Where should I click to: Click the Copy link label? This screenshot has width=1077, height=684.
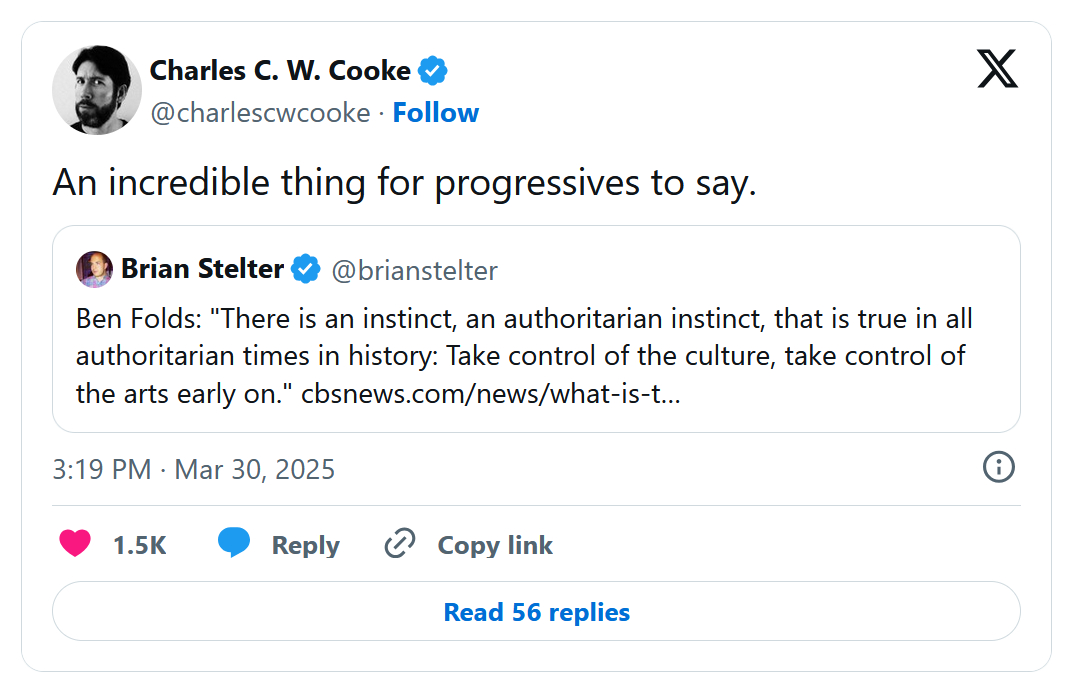pyautogui.click(x=495, y=545)
